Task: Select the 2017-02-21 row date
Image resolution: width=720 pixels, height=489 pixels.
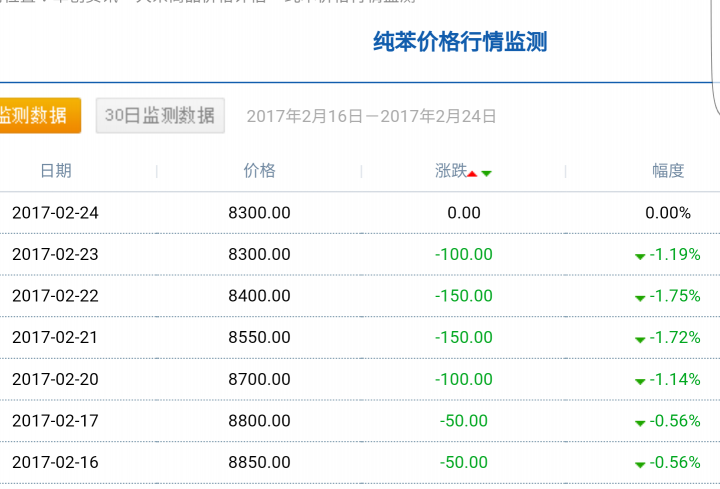Action: pos(55,337)
